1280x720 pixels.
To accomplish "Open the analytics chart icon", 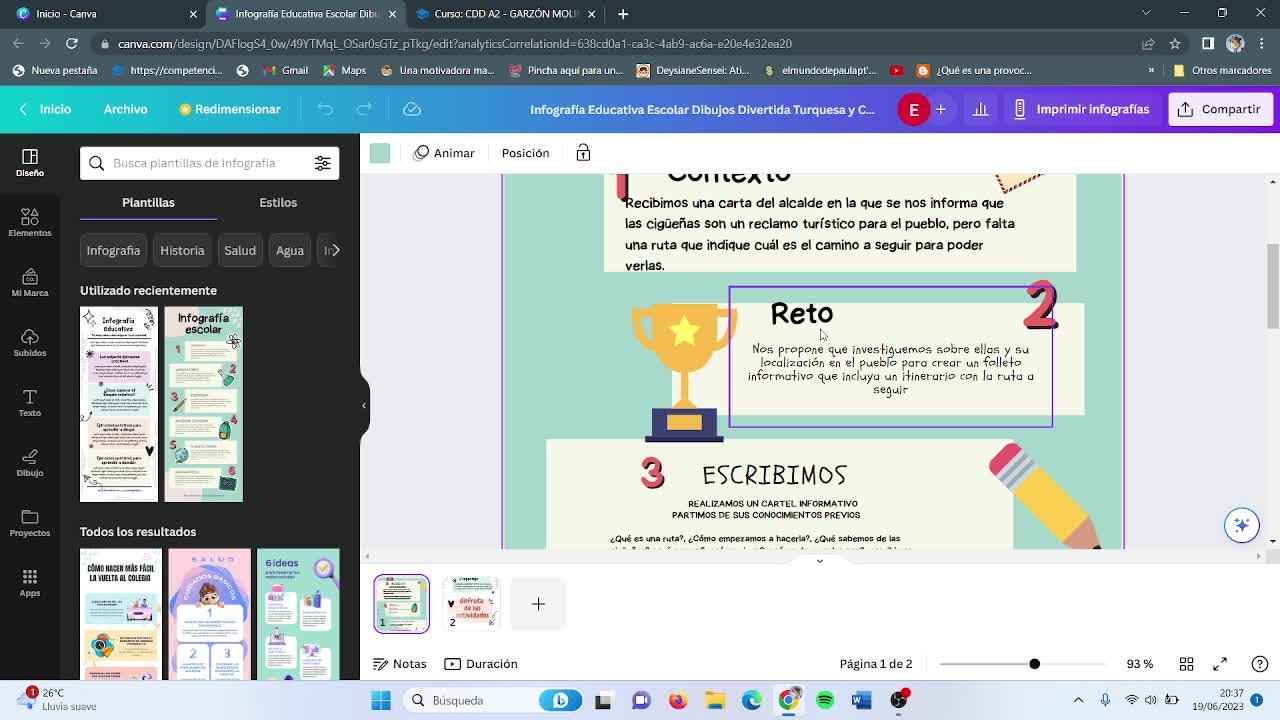I will (980, 109).
